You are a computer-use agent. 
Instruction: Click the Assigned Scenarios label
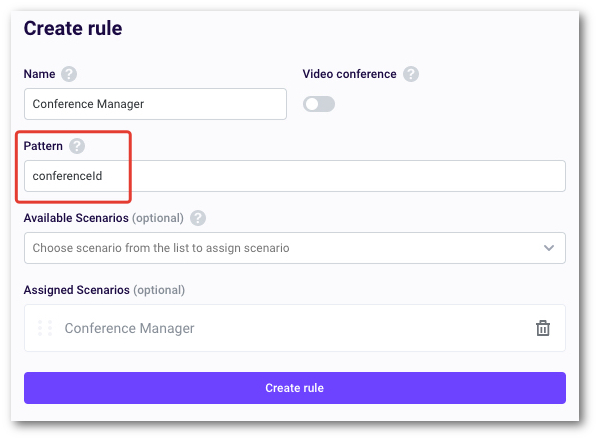[77, 290]
